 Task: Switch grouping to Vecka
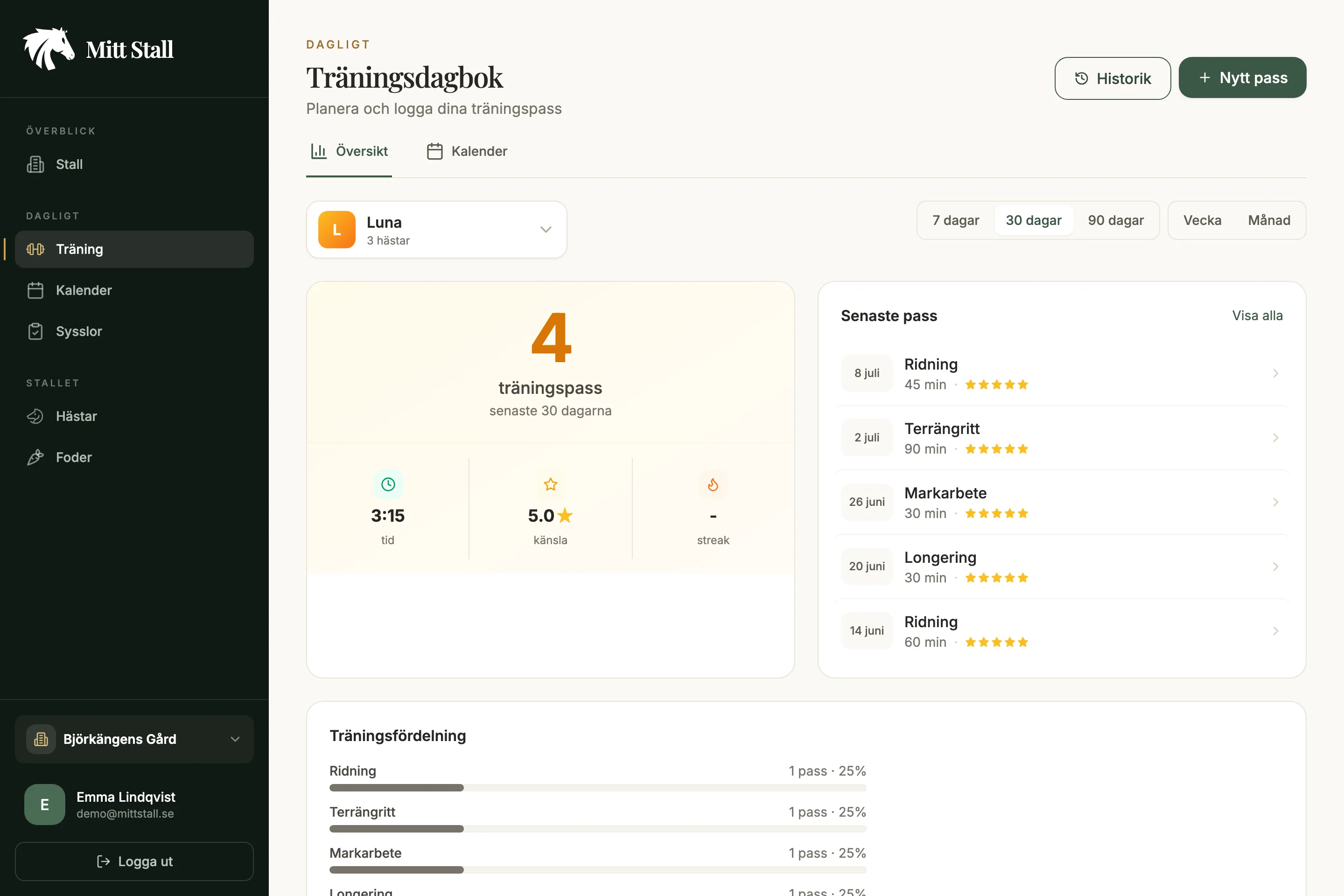(1202, 221)
